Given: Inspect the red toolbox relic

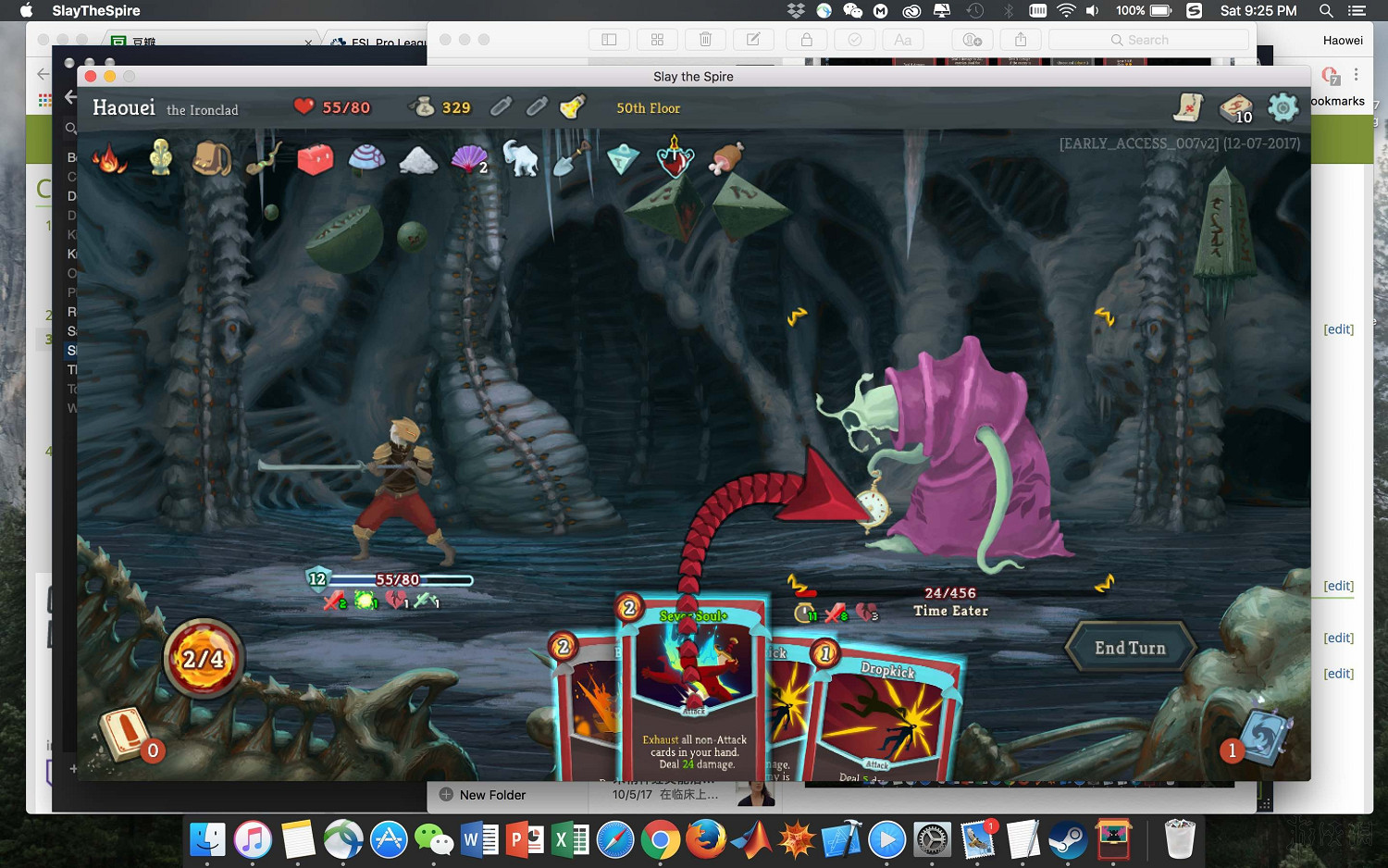Looking at the screenshot, I should click(315, 159).
